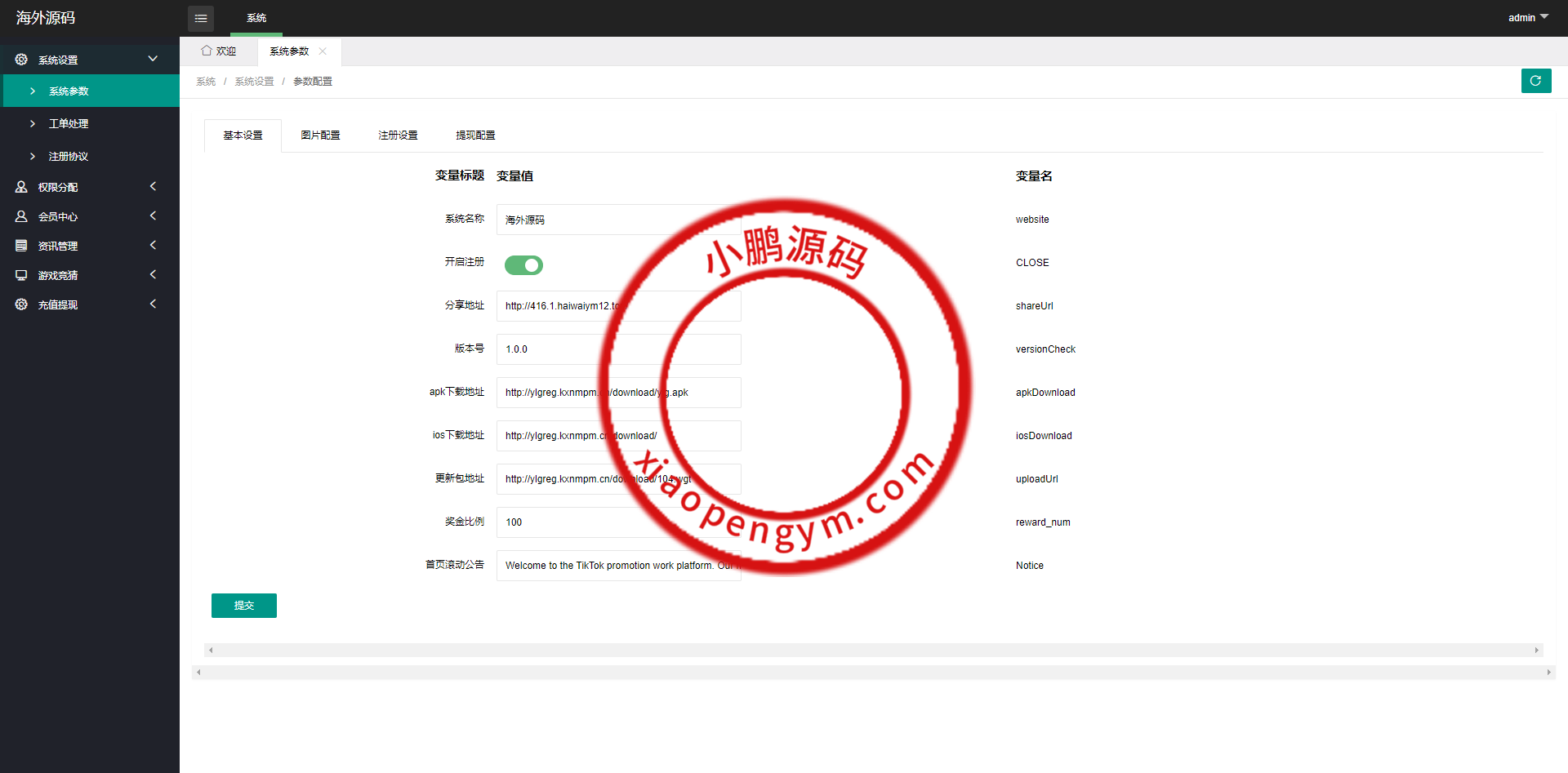Viewport: 1568px width, 773px height.
Task: Click the 提交 submit button
Action: click(243, 606)
